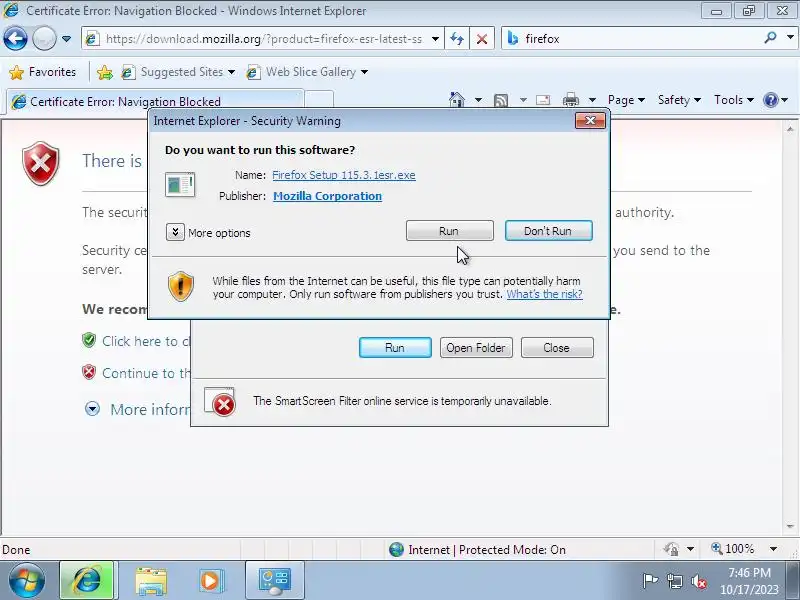Click the search magnifier icon
Screen dimensions: 800x600
tap(770, 38)
